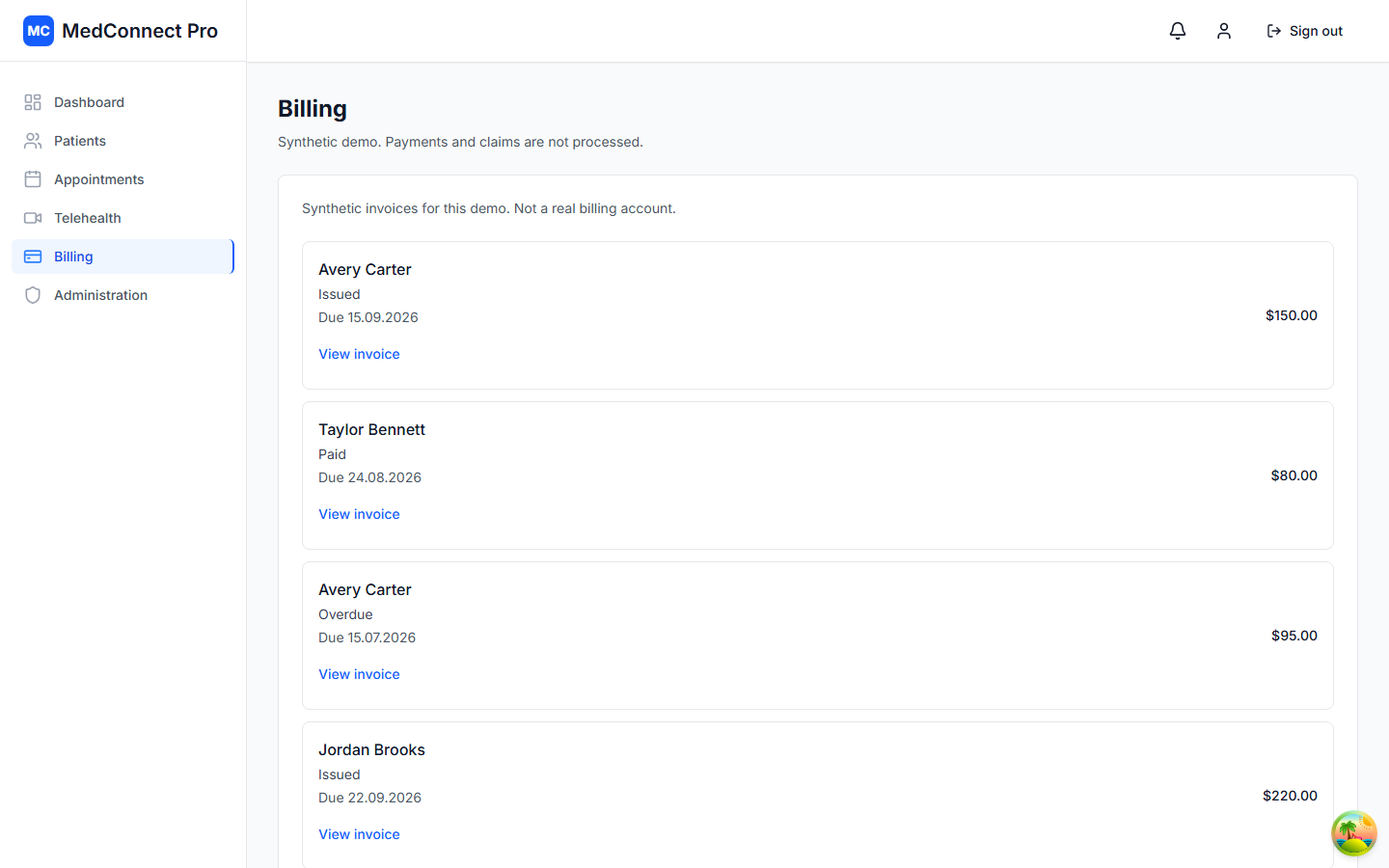Navigate to Appointments
The width and height of the screenshot is (1389, 868).
[123, 179]
